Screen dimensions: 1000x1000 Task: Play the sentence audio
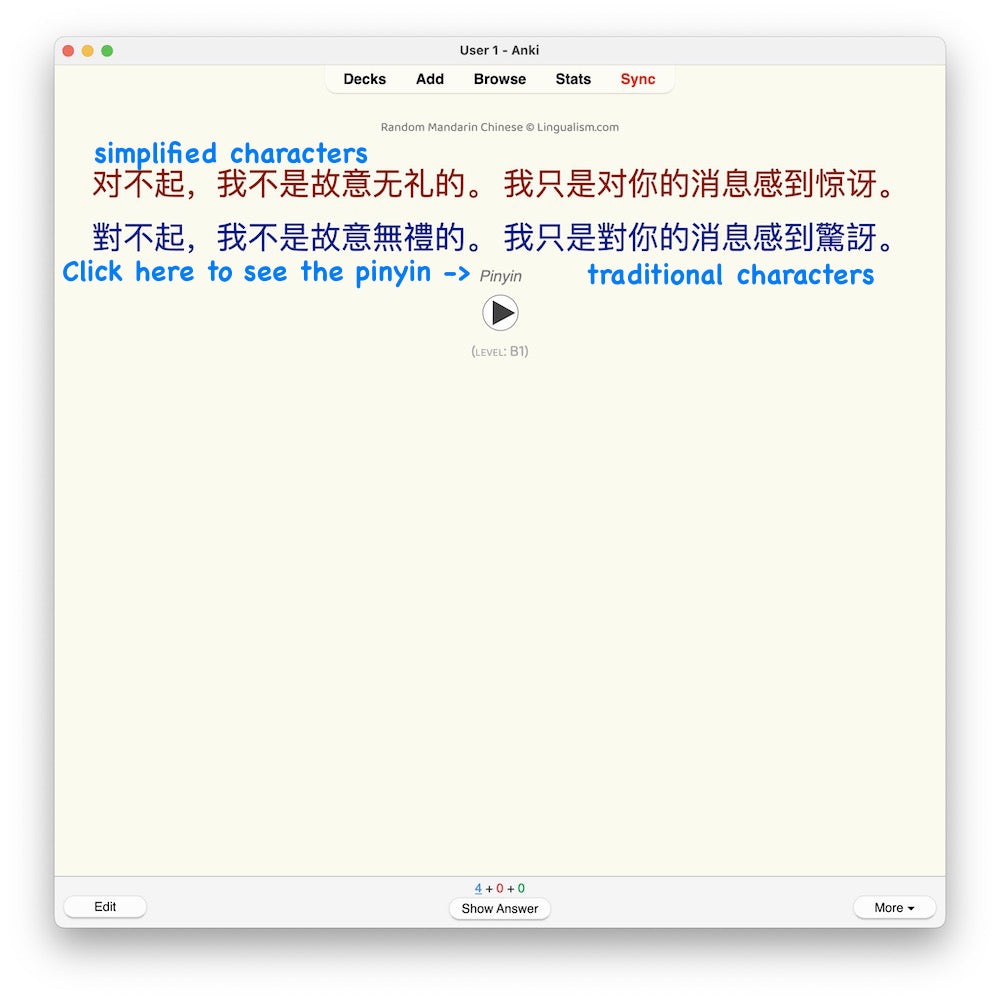coord(500,313)
